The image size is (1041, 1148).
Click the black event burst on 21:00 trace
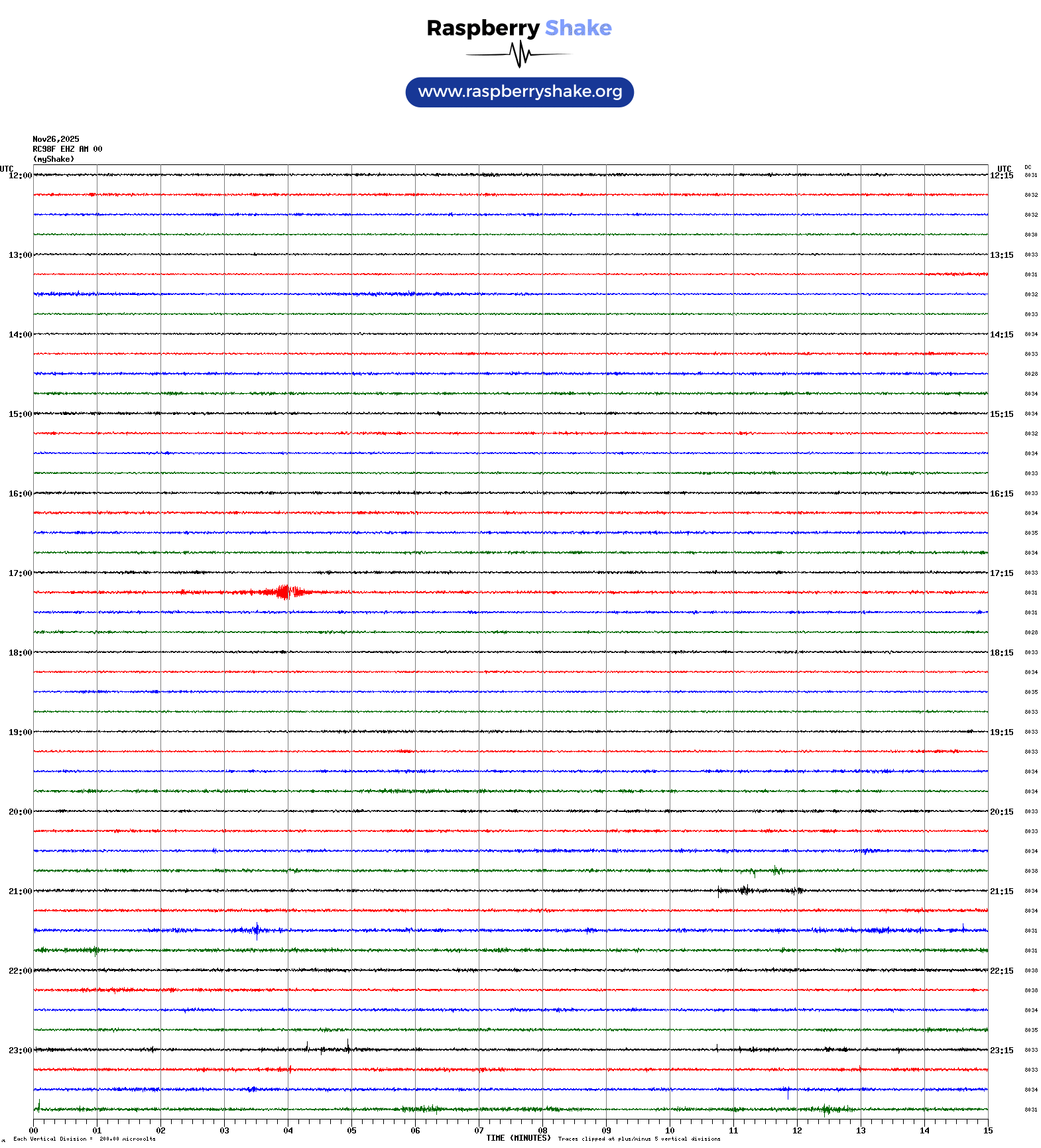(x=746, y=890)
